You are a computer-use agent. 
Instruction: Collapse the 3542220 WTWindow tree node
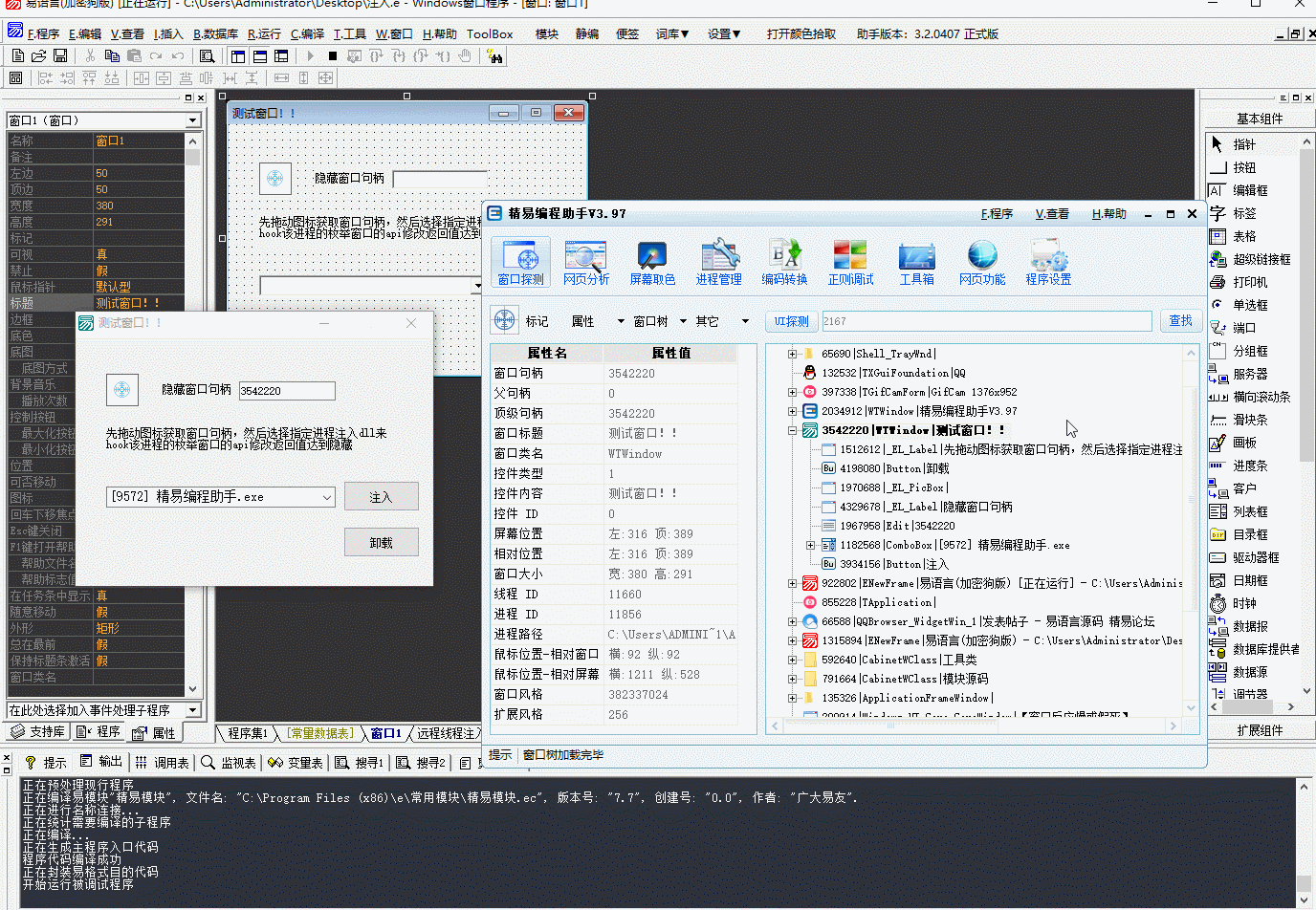tap(792, 430)
